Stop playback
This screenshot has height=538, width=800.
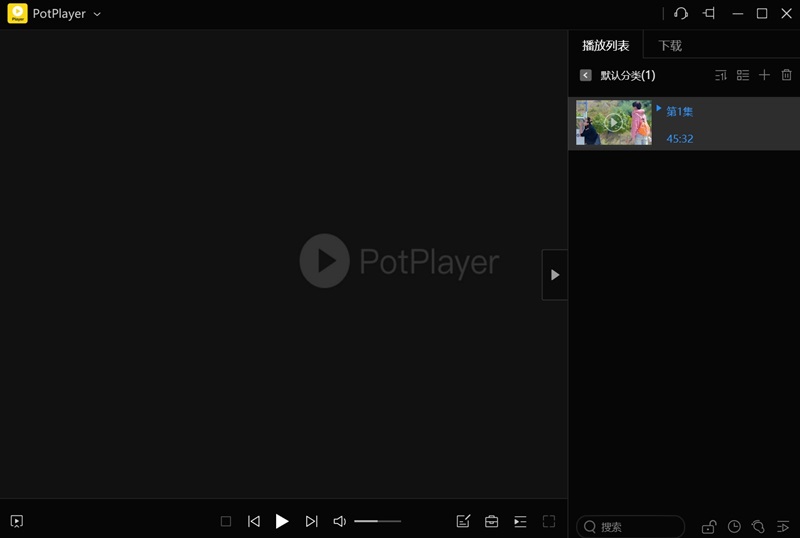pos(226,521)
